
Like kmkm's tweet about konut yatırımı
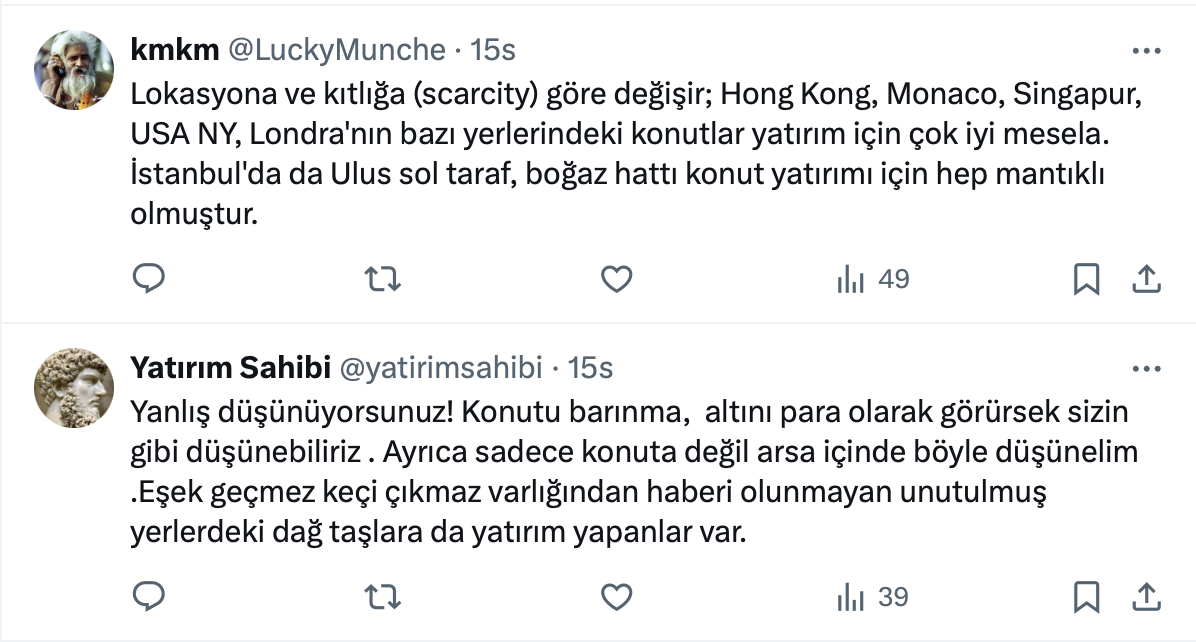coord(617,280)
